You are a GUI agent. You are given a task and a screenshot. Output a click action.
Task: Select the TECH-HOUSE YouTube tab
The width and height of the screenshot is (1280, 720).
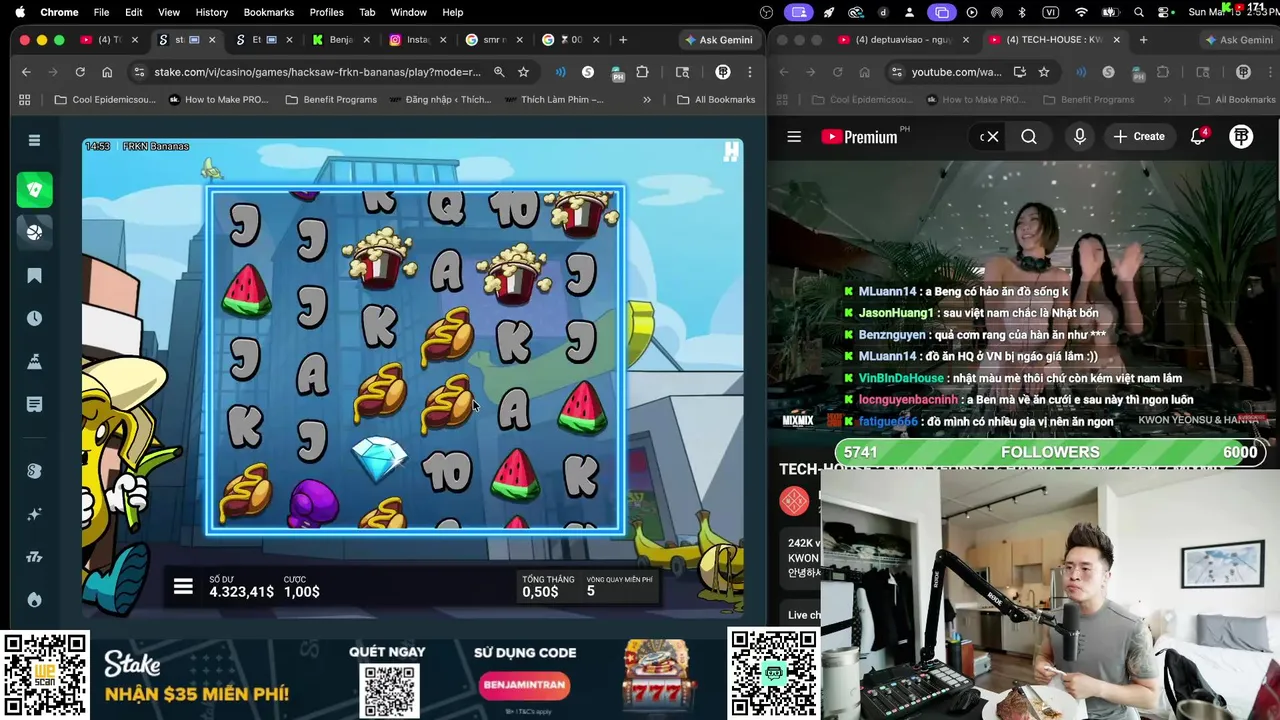click(x=1055, y=40)
